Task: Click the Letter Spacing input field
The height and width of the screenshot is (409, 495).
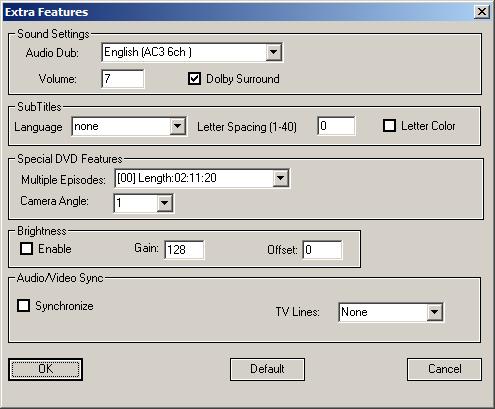Action: 336,126
